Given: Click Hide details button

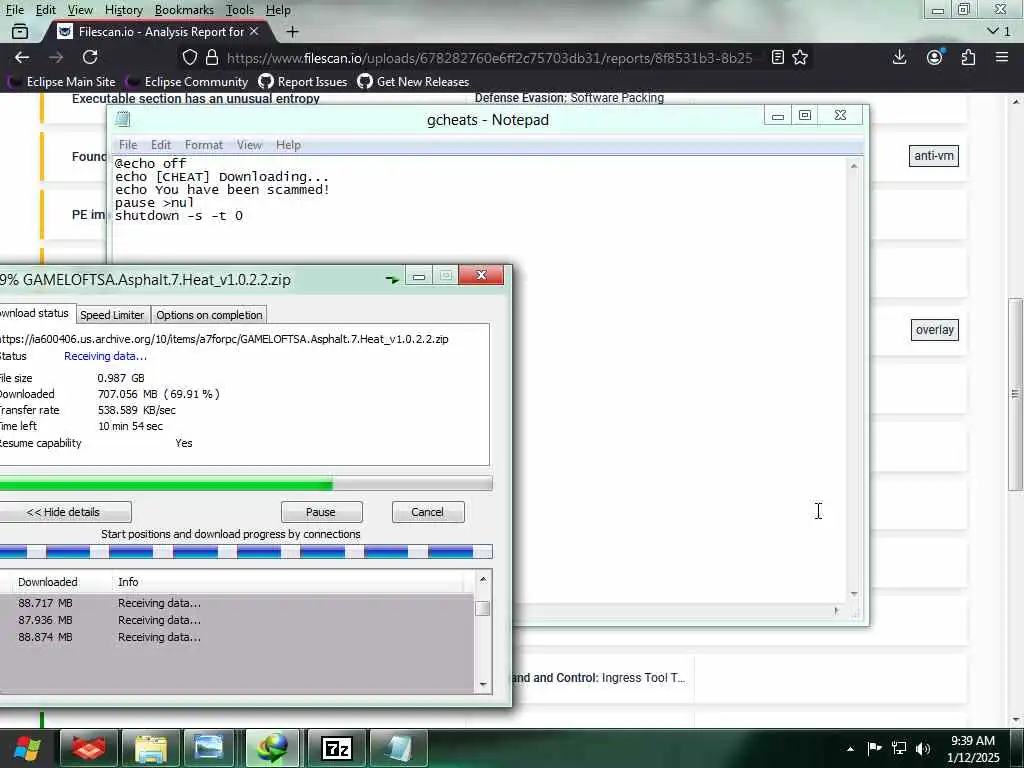Looking at the screenshot, I should (x=63, y=512).
